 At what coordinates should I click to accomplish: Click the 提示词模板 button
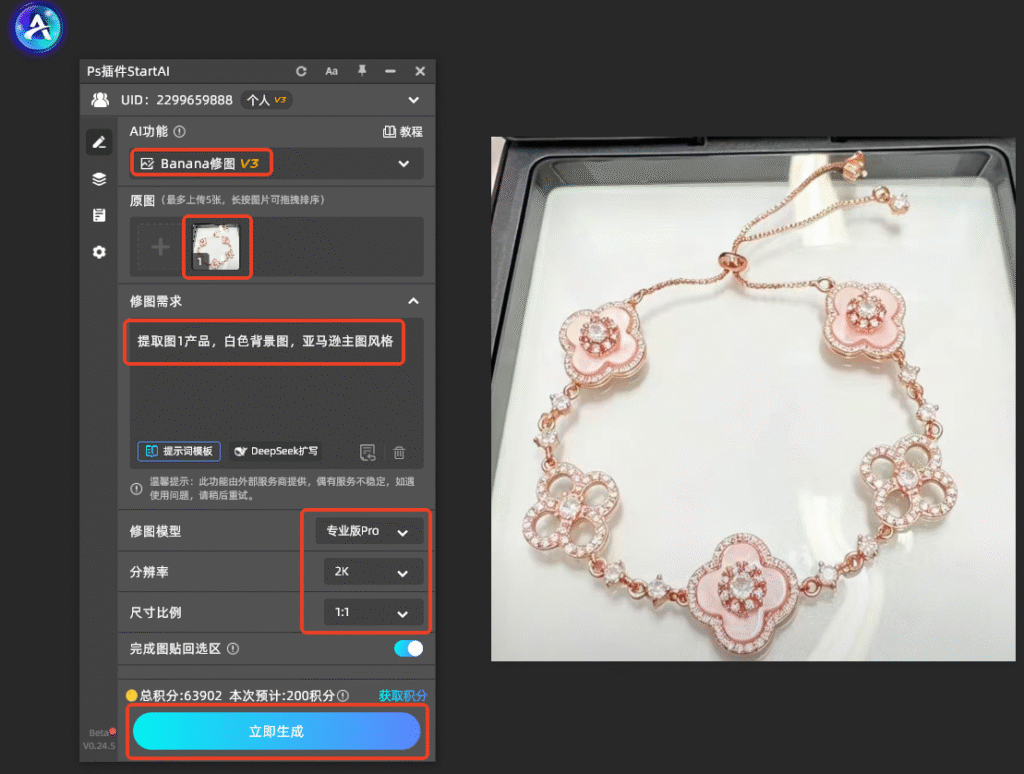(x=179, y=451)
